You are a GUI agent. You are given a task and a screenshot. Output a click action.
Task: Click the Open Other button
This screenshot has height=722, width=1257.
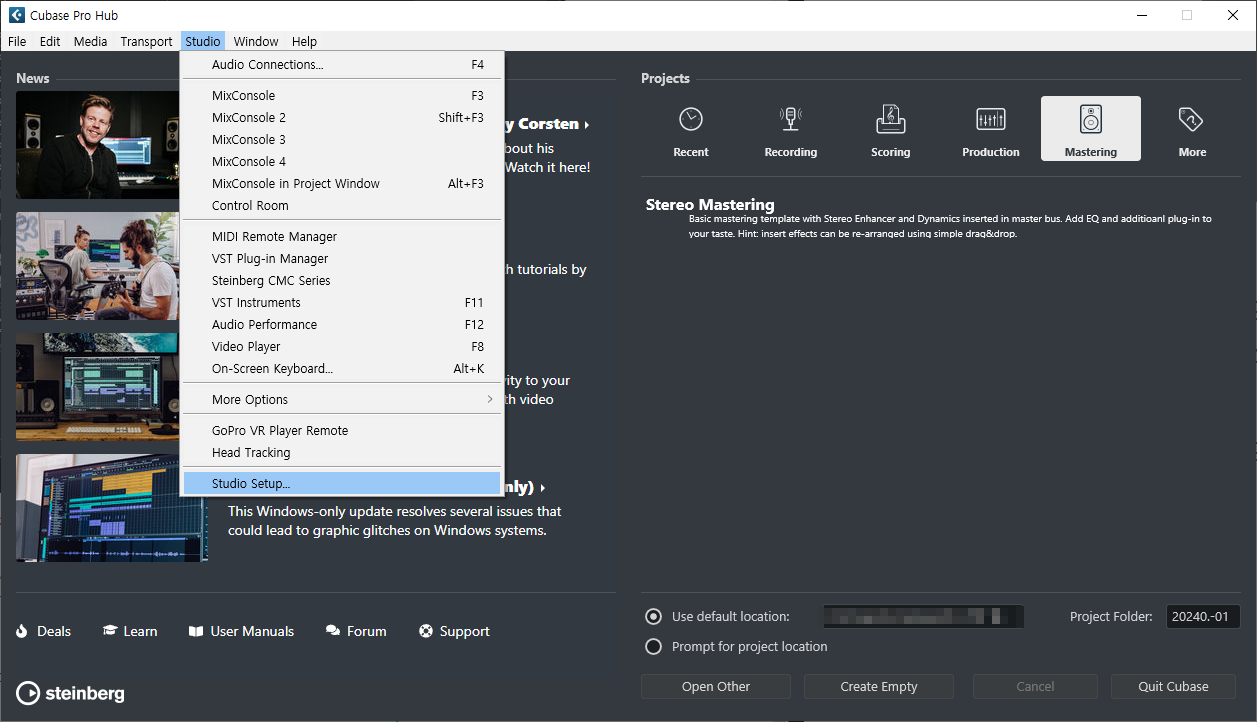(716, 686)
